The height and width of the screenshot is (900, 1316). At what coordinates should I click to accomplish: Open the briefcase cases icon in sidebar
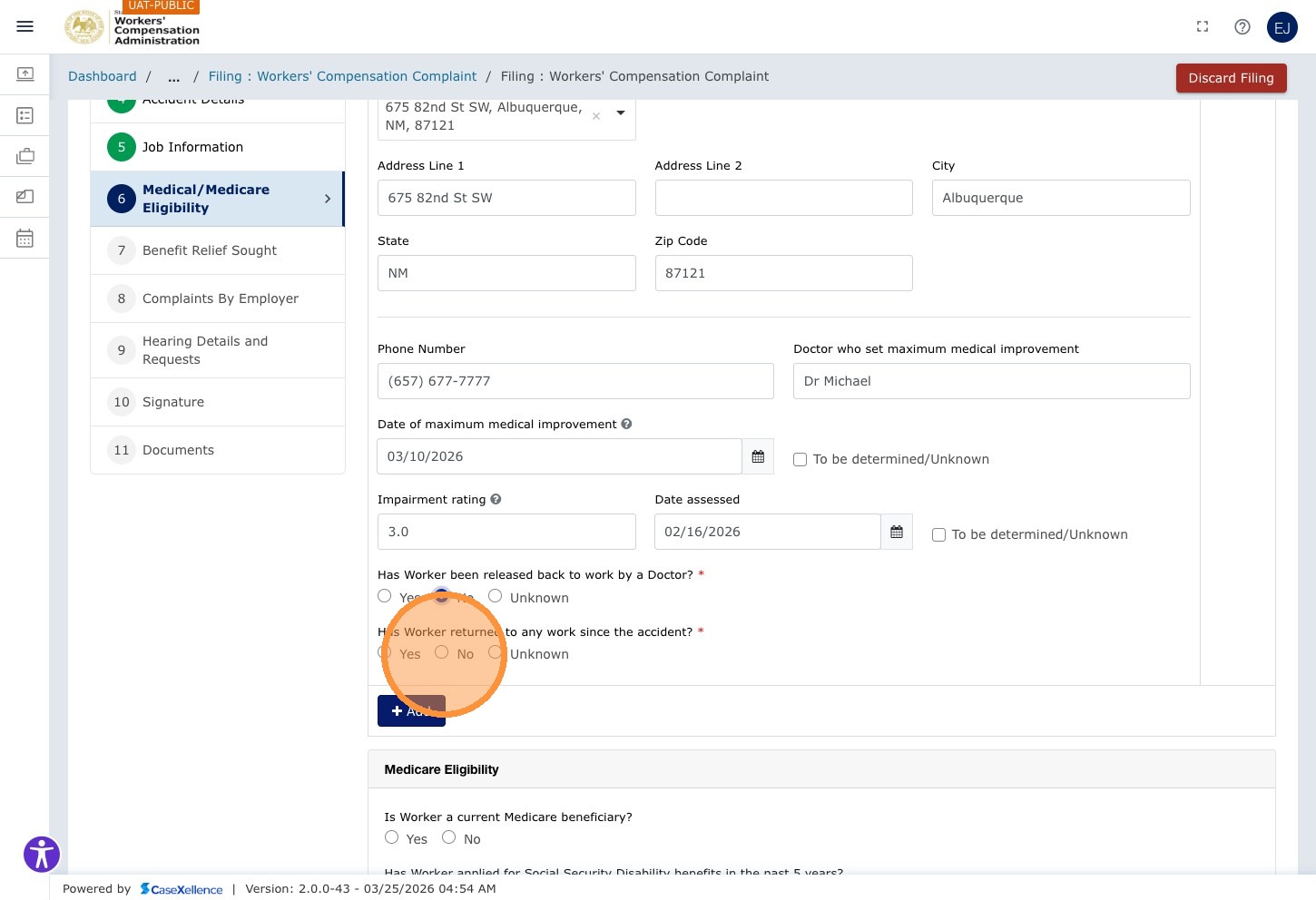pos(25,156)
